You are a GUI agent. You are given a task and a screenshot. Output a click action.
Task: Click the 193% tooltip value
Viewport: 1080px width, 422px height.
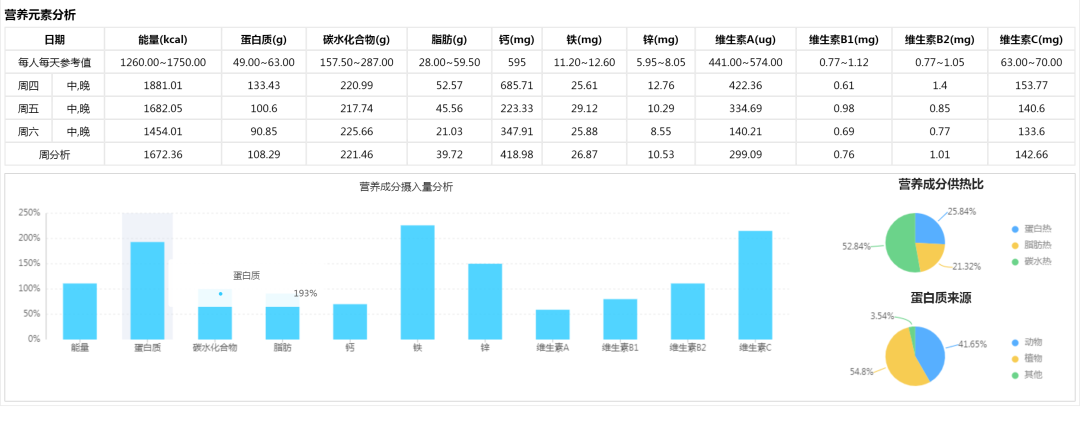click(x=305, y=293)
